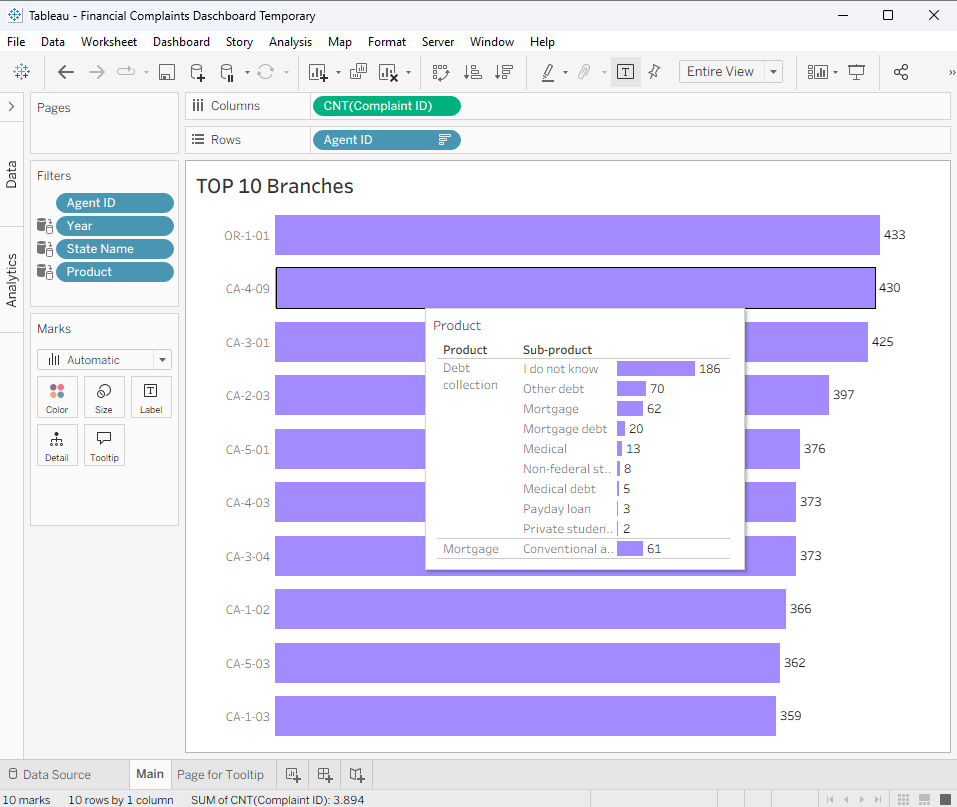
Task: Click the Undo back arrow
Action: (65, 72)
